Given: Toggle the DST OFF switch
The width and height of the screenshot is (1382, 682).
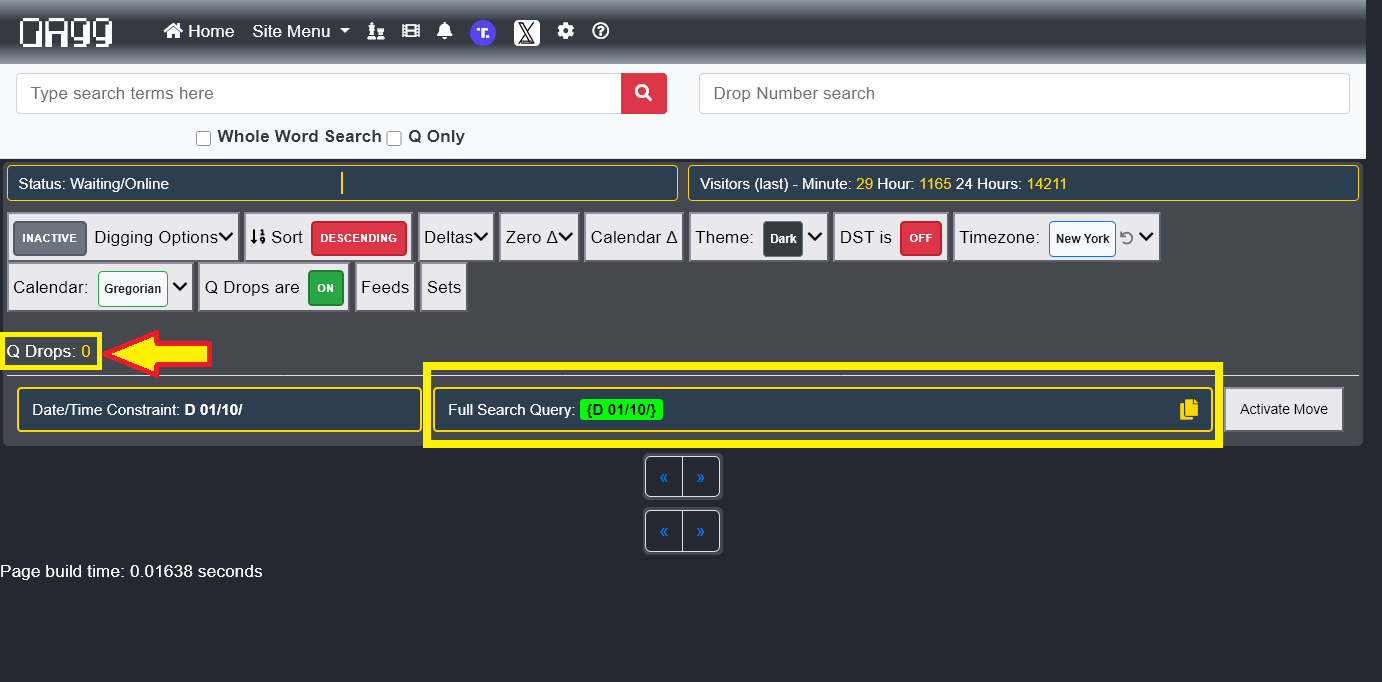Looking at the screenshot, I should pyautogui.click(x=920, y=238).
